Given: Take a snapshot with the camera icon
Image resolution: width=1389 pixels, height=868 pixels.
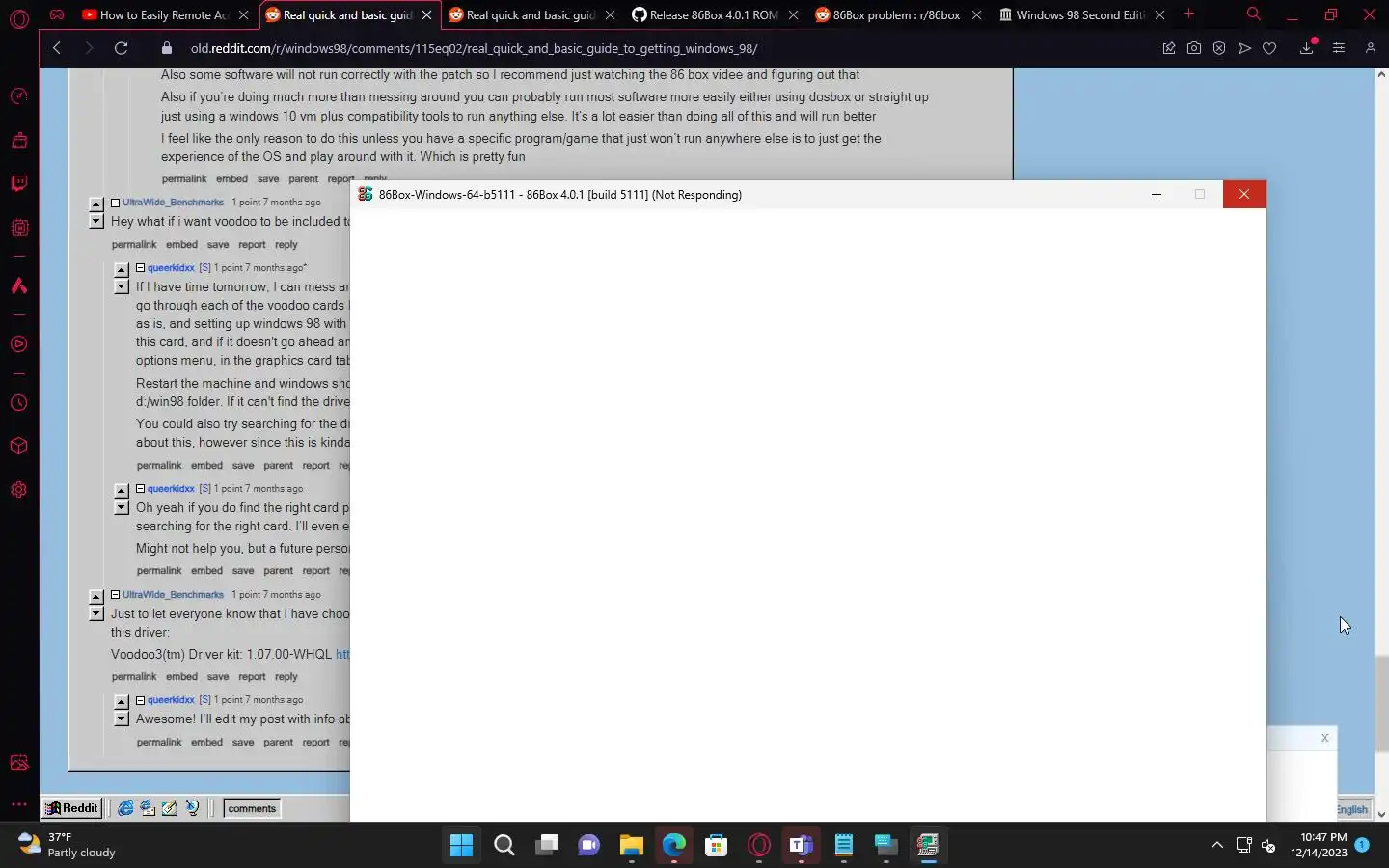Looking at the screenshot, I should pos(1194,48).
